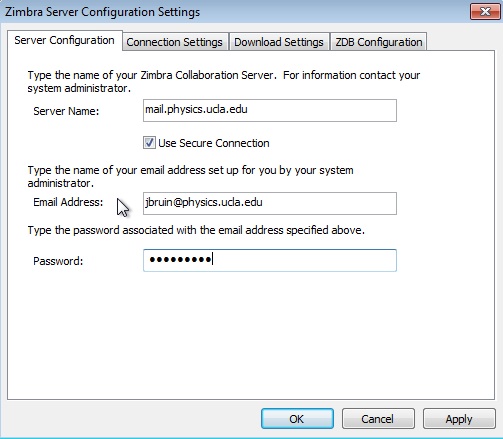Image resolution: width=503 pixels, height=439 pixels.
Task: Confirm settings with the OK button
Action: pos(297,419)
